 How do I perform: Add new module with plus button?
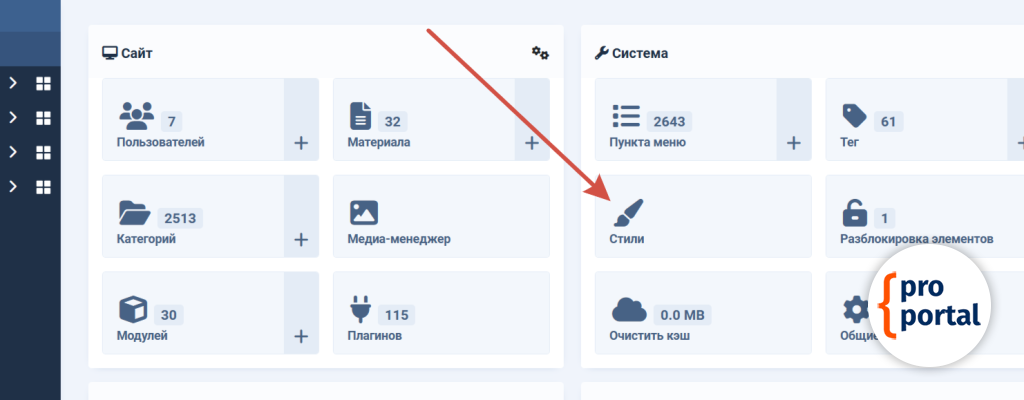pyautogui.click(x=301, y=336)
